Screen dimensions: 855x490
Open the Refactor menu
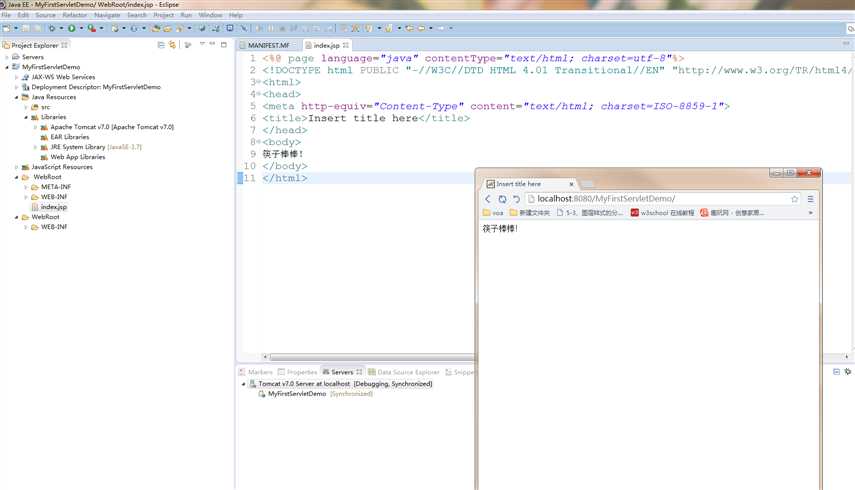point(75,15)
